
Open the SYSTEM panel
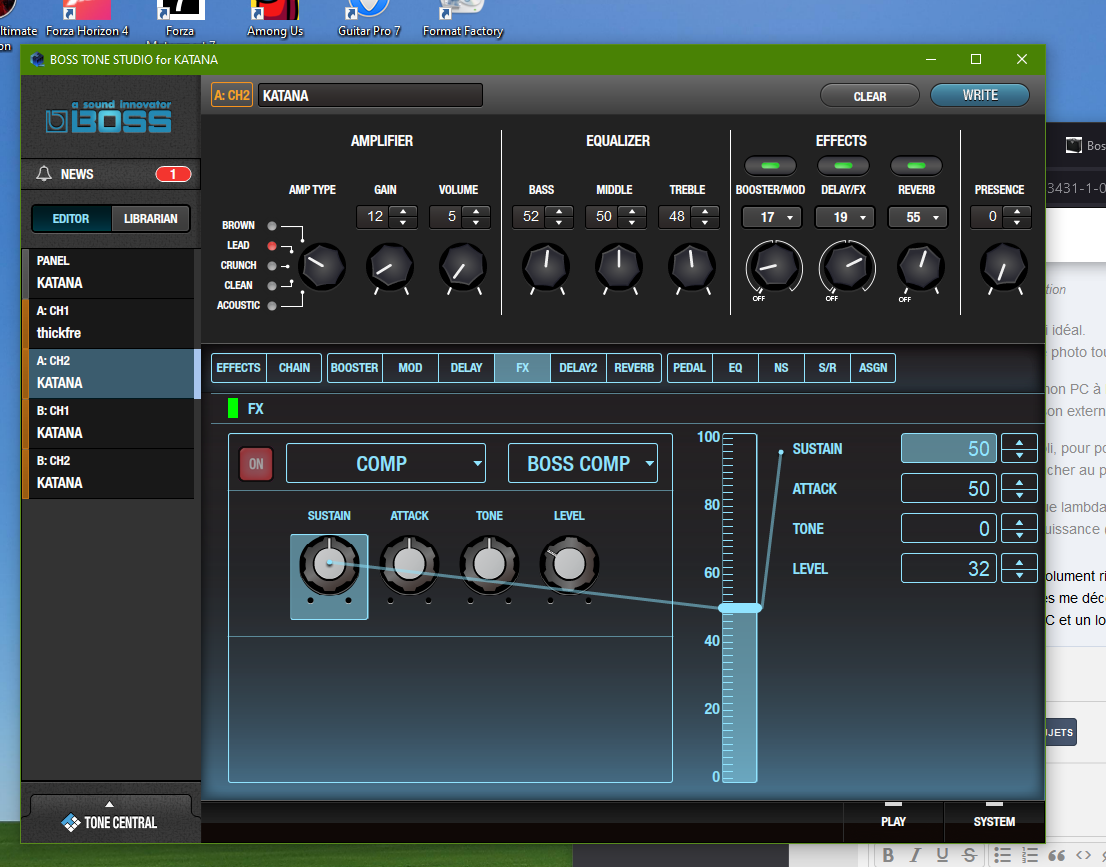click(995, 822)
